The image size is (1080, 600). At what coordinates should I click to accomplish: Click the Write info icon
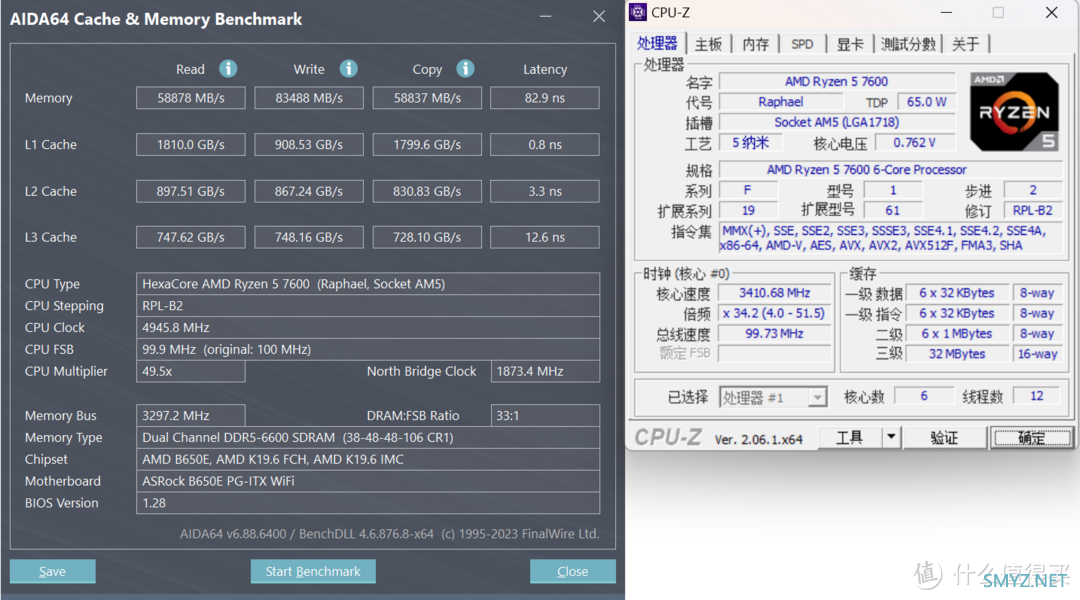click(x=349, y=69)
